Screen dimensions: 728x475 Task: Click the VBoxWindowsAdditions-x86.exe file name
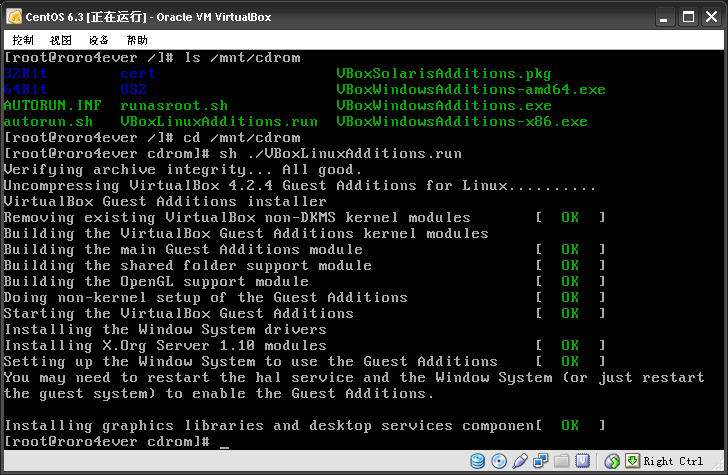coord(462,122)
